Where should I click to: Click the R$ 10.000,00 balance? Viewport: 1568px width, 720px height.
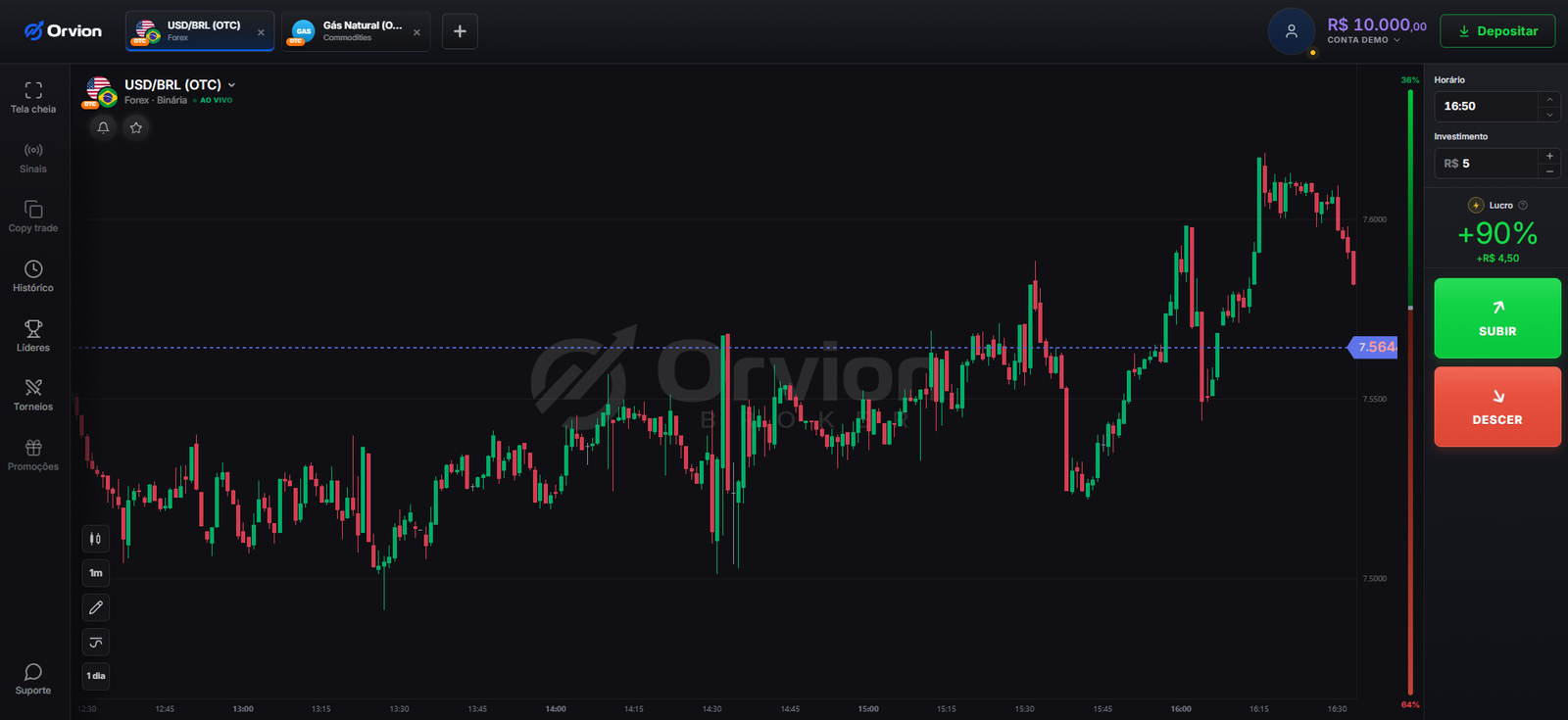click(1377, 24)
